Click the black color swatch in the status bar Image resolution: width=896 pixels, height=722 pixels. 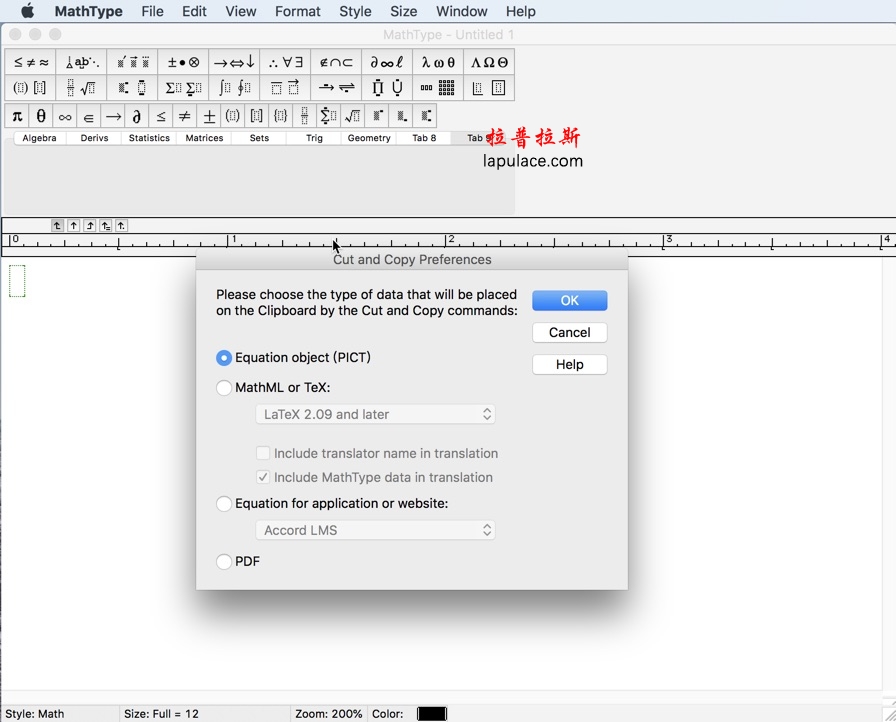tap(431, 713)
